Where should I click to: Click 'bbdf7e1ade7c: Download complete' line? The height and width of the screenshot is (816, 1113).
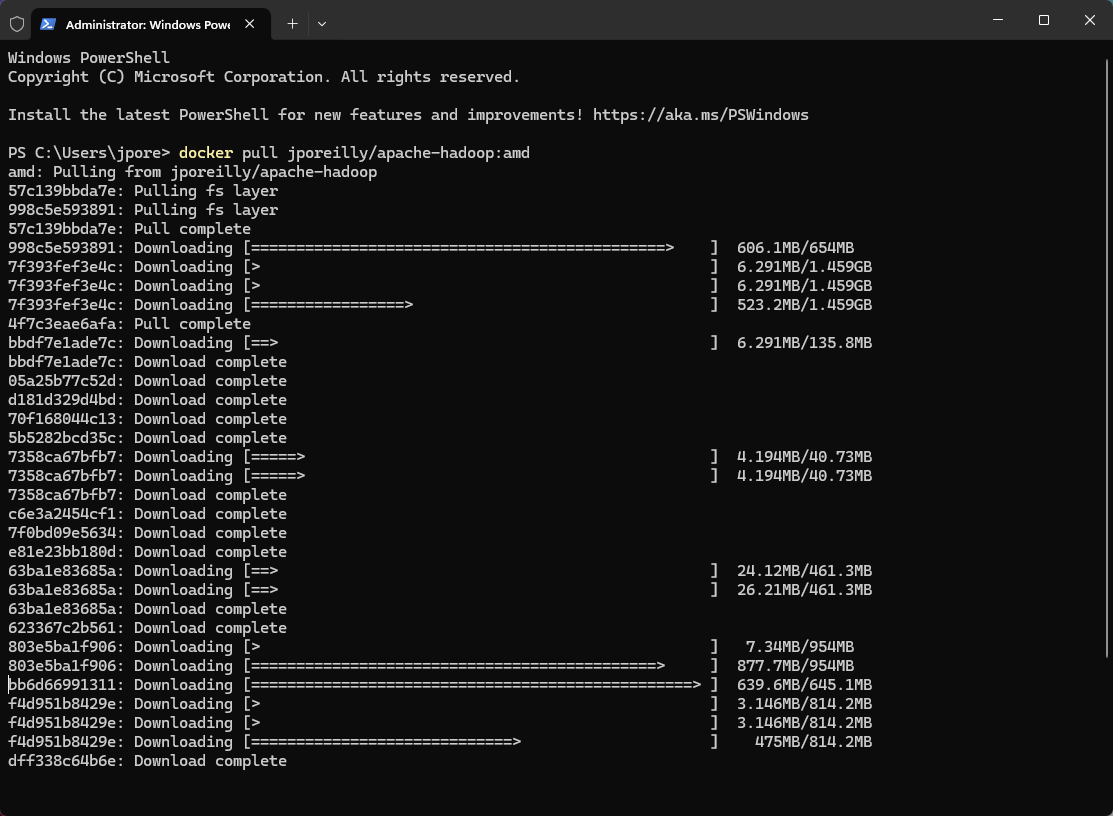click(147, 362)
